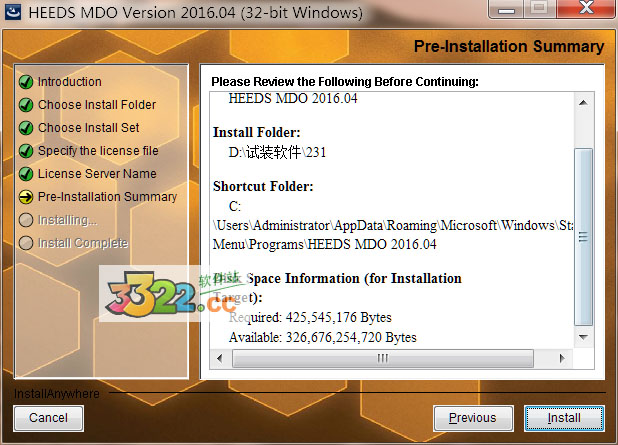
Task: Close the installer window
Action: click(x=586, y=9)
